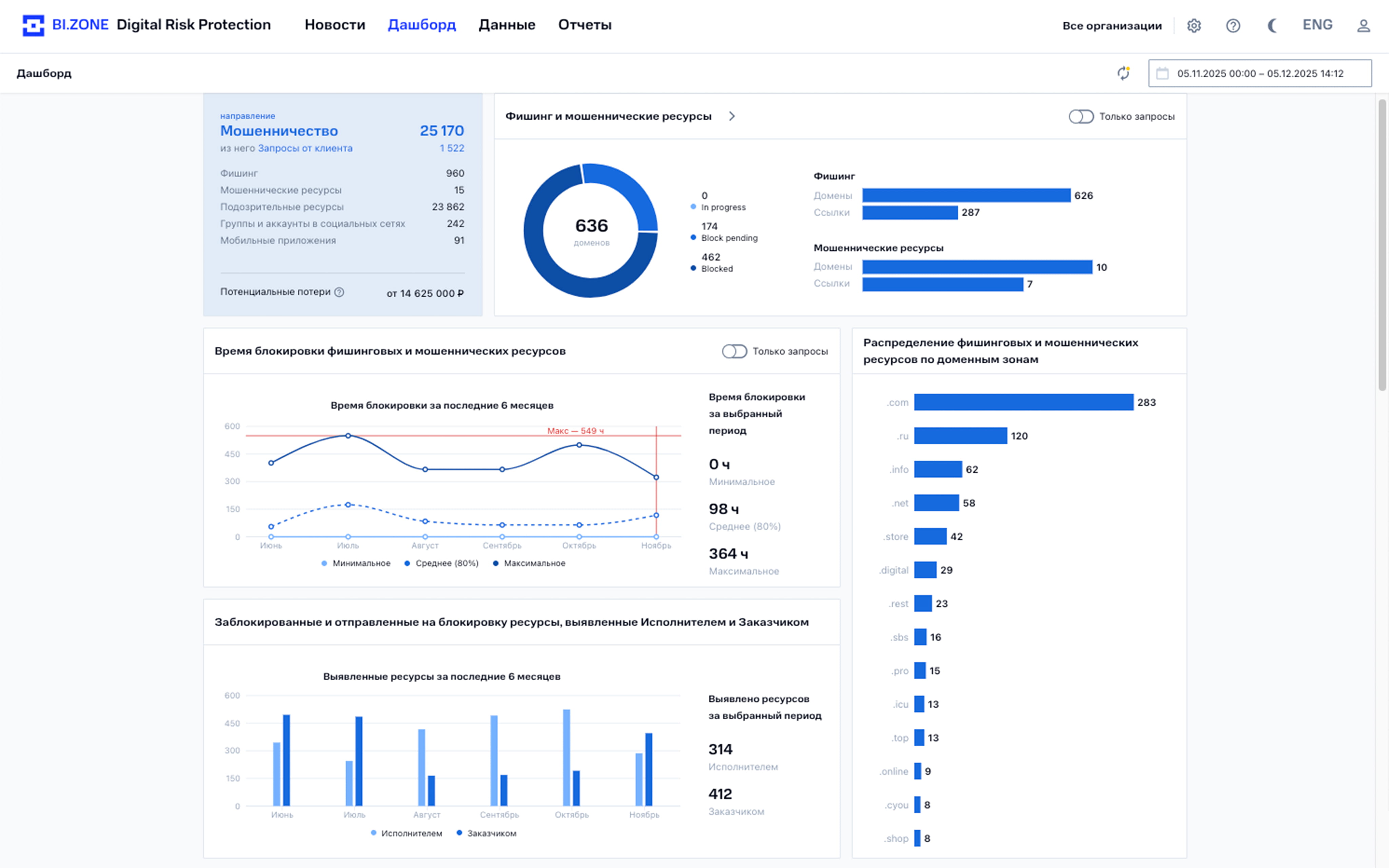Click the Подозрительные ресурсы row
Screen dimensions: 1389x868
[342, 207]
